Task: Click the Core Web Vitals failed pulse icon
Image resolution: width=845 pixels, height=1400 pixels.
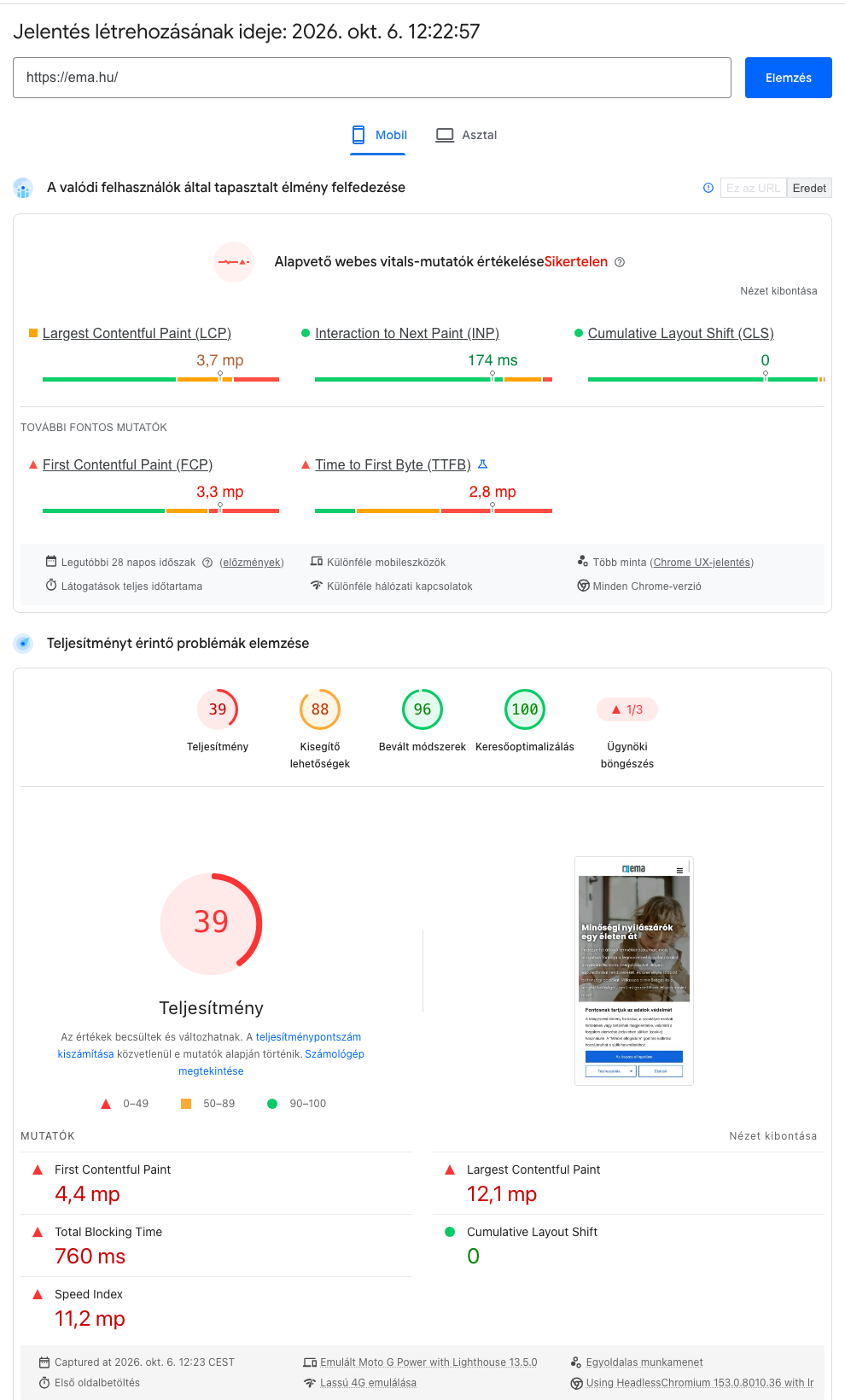Action: (x=234, y=262)
